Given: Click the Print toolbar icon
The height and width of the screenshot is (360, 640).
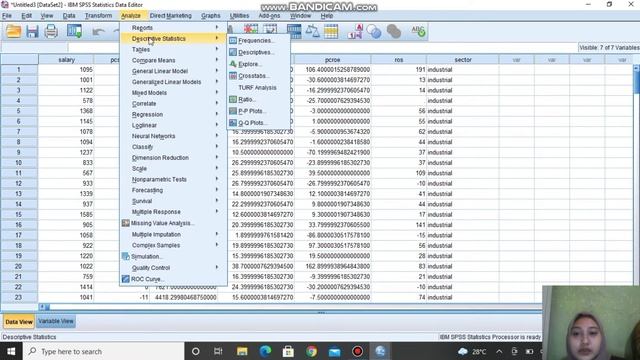Looking at the screenshot, I should [51, 31].
